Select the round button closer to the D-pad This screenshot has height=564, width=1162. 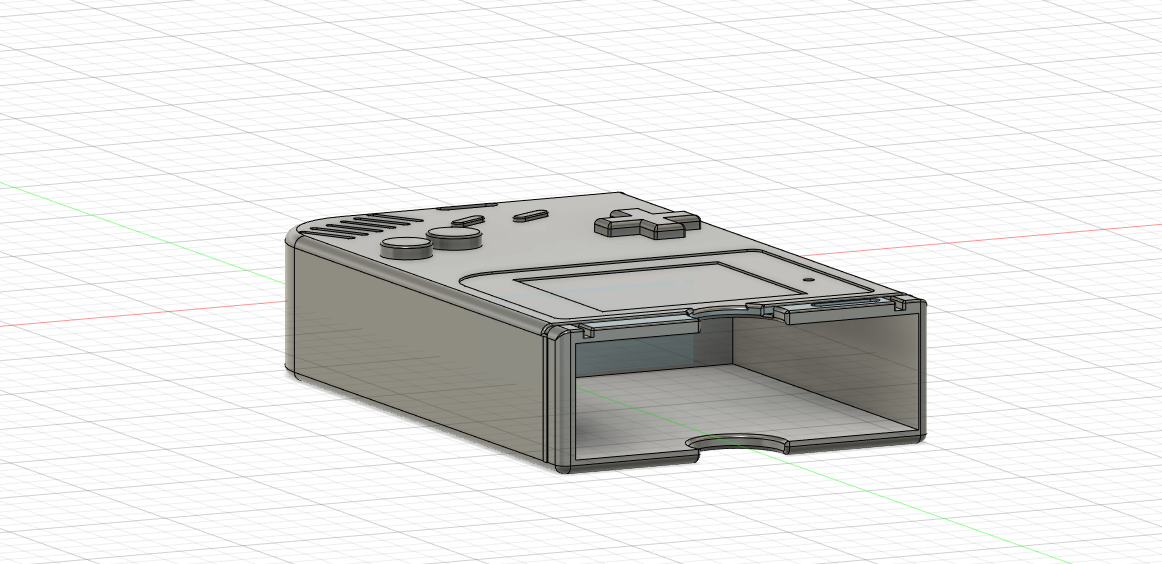454,237
